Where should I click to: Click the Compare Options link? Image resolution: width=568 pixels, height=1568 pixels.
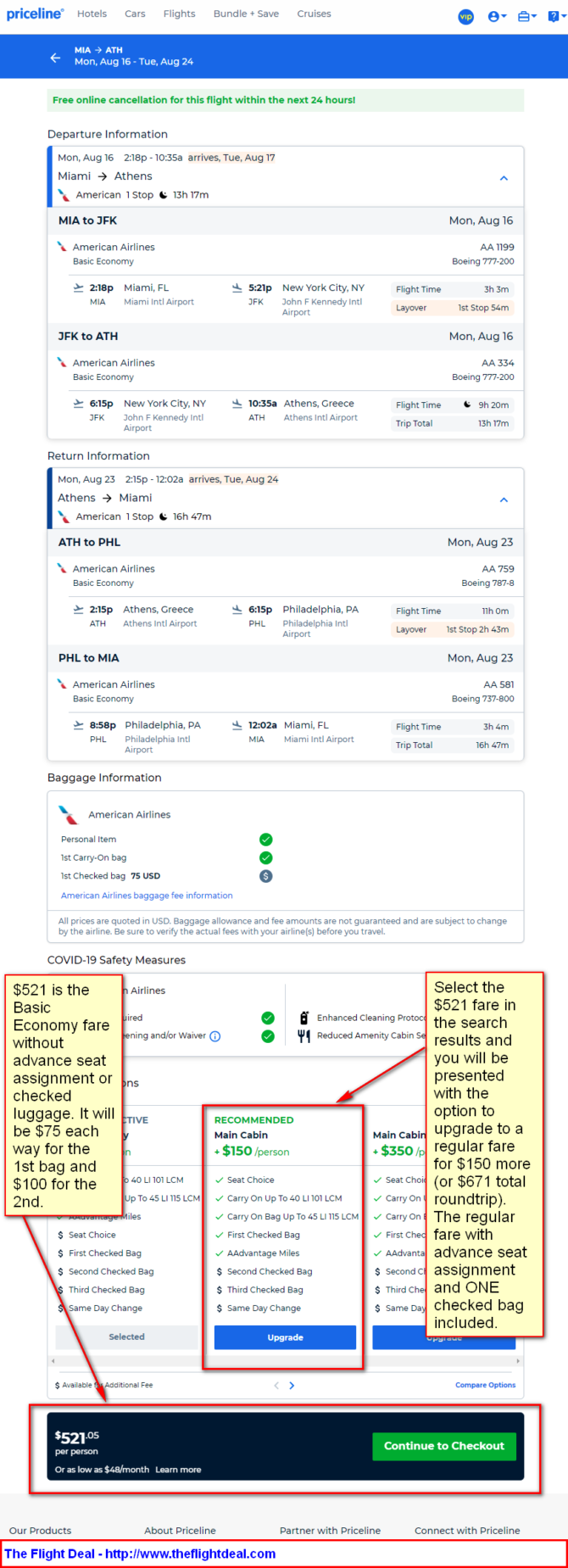coord(485,1385)
